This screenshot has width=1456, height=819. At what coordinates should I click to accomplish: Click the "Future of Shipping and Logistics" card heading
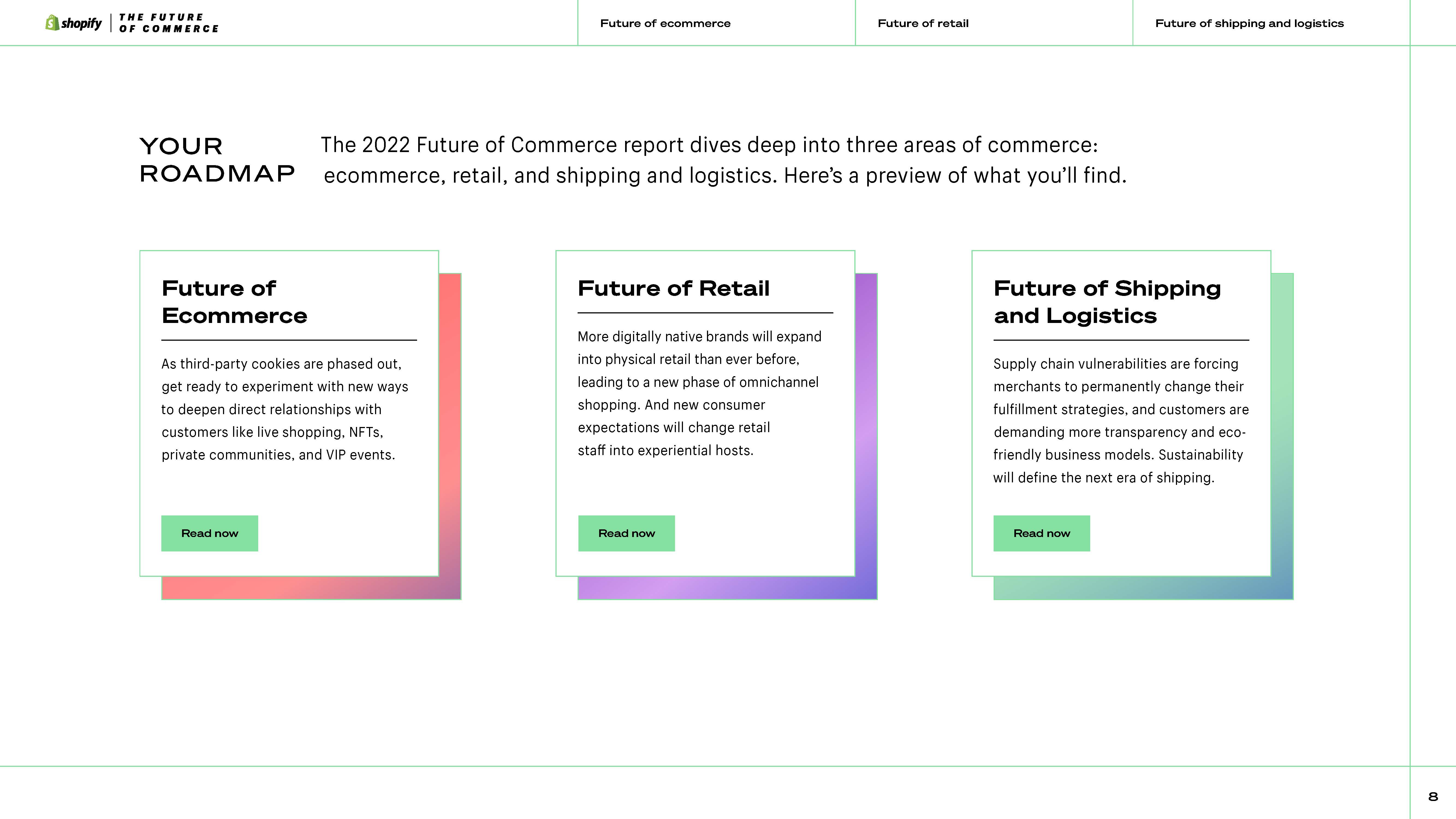[1107, 302]
